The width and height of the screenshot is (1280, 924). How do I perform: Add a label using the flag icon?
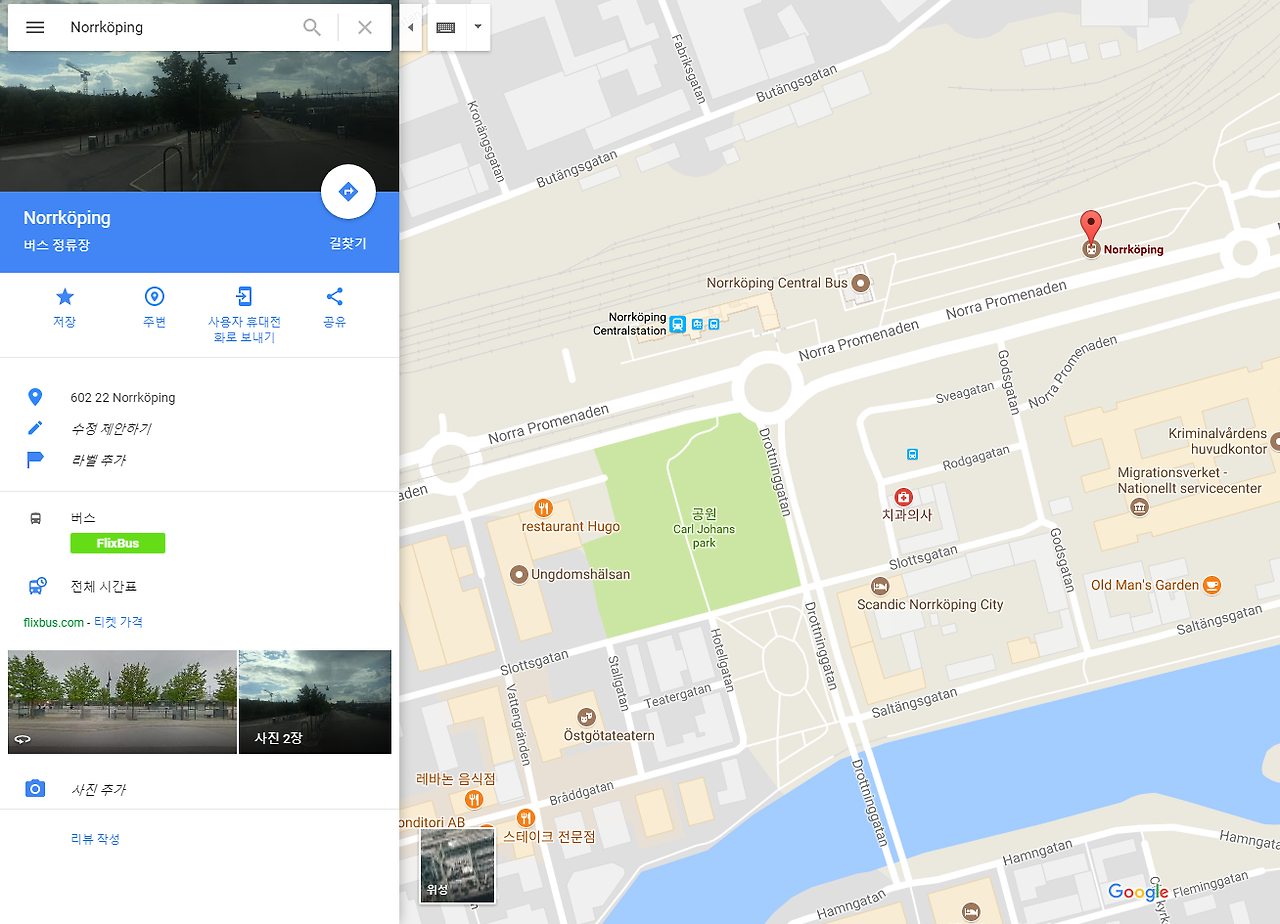pos(36,460)
